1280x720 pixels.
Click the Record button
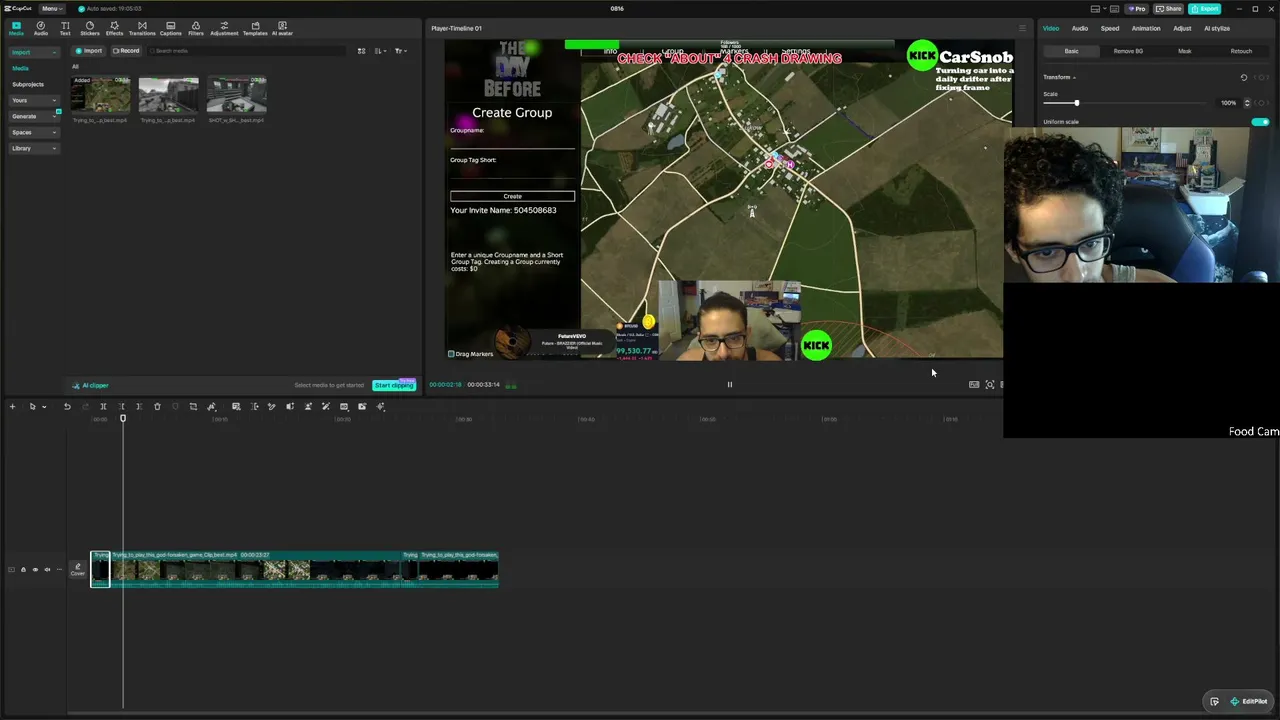coord(127,51)
